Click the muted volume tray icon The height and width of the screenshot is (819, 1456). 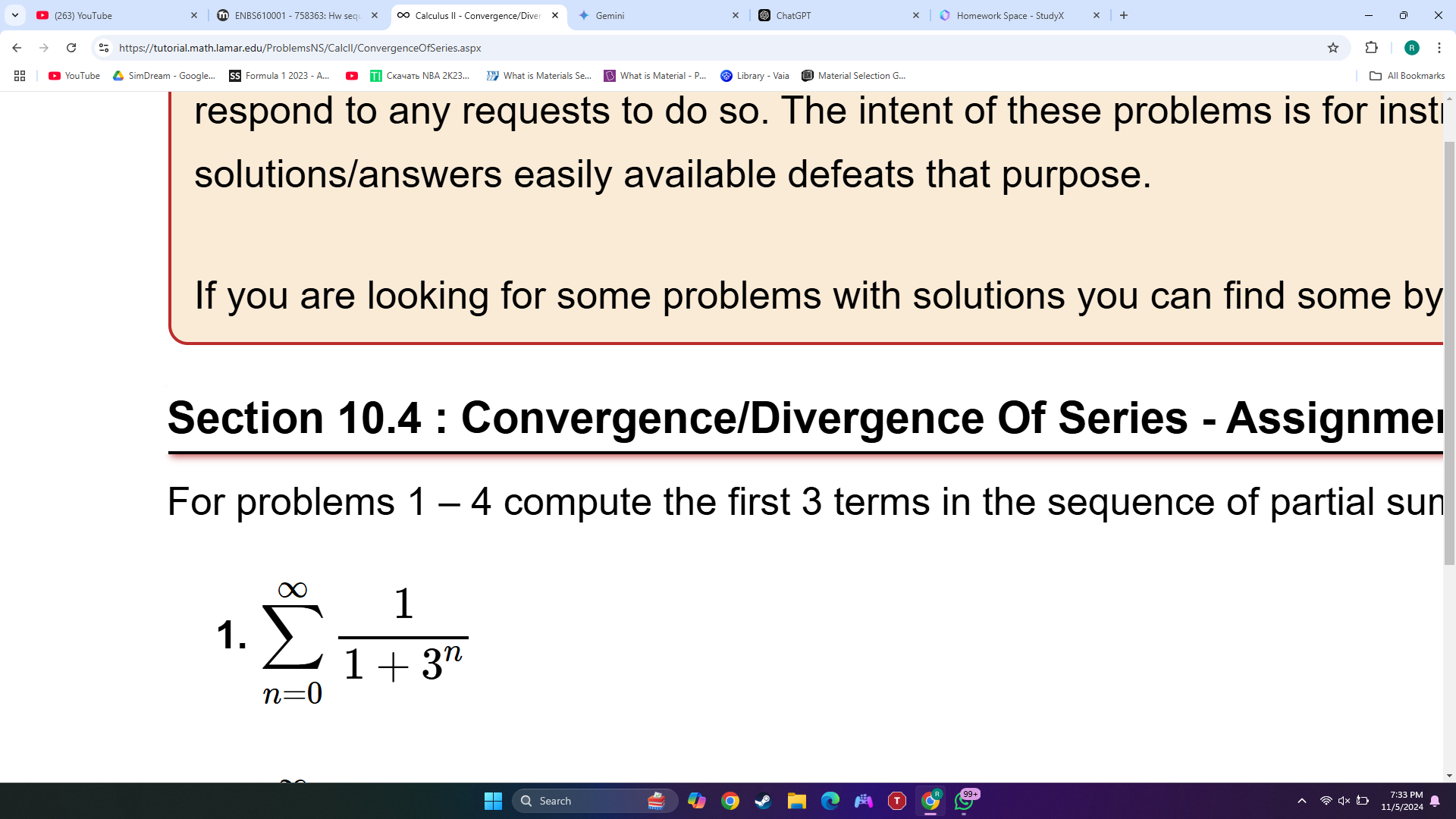[1344, 801]
